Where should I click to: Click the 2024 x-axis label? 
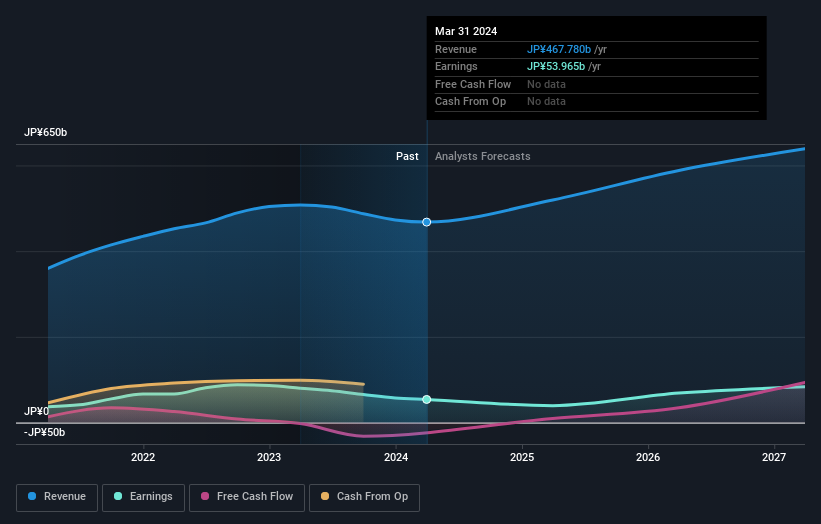(x=396, y=457)
